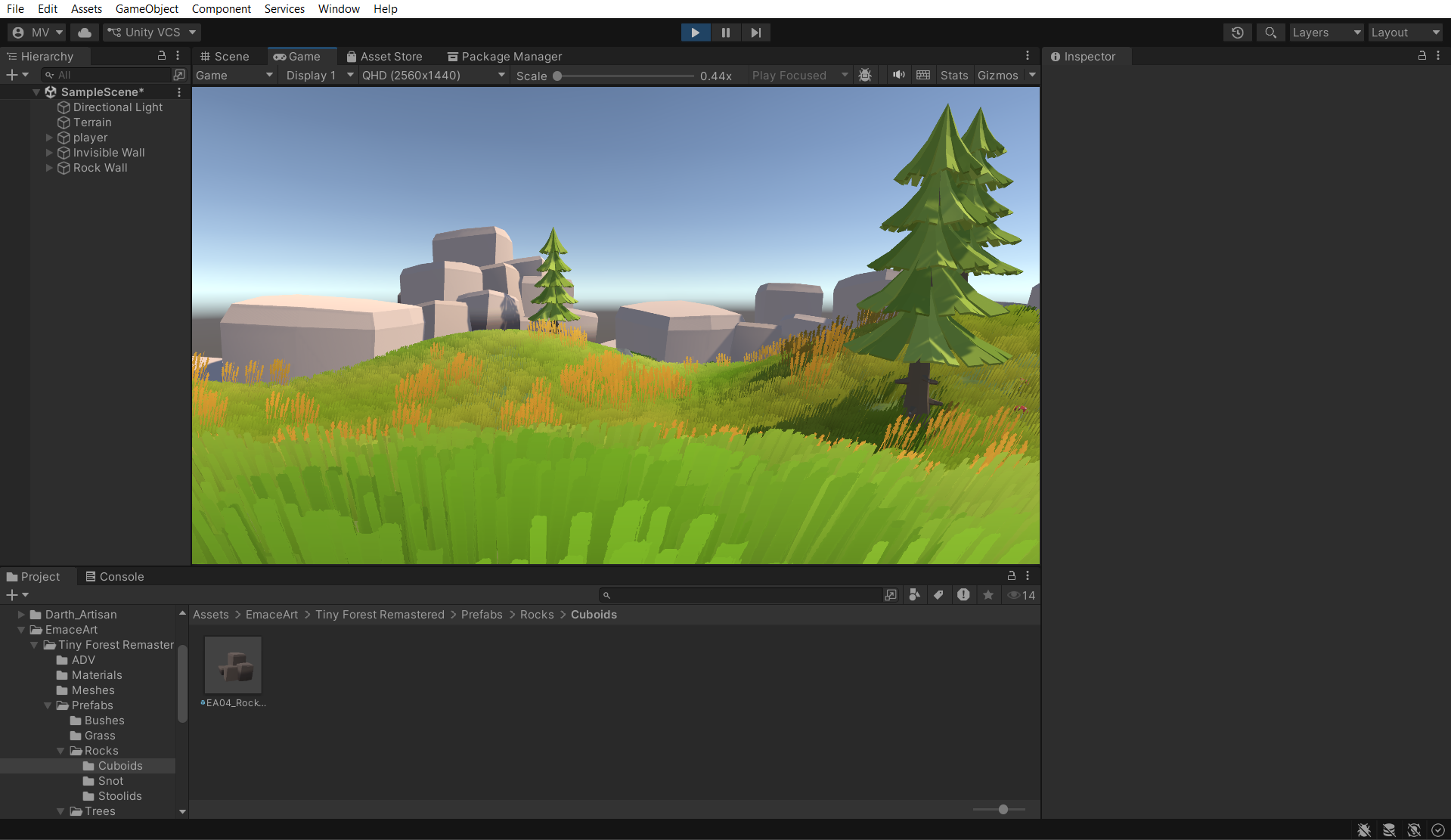This screenshot has width=1451, height=840.
Task: Click the Step frame button
Action: point(755,33)
